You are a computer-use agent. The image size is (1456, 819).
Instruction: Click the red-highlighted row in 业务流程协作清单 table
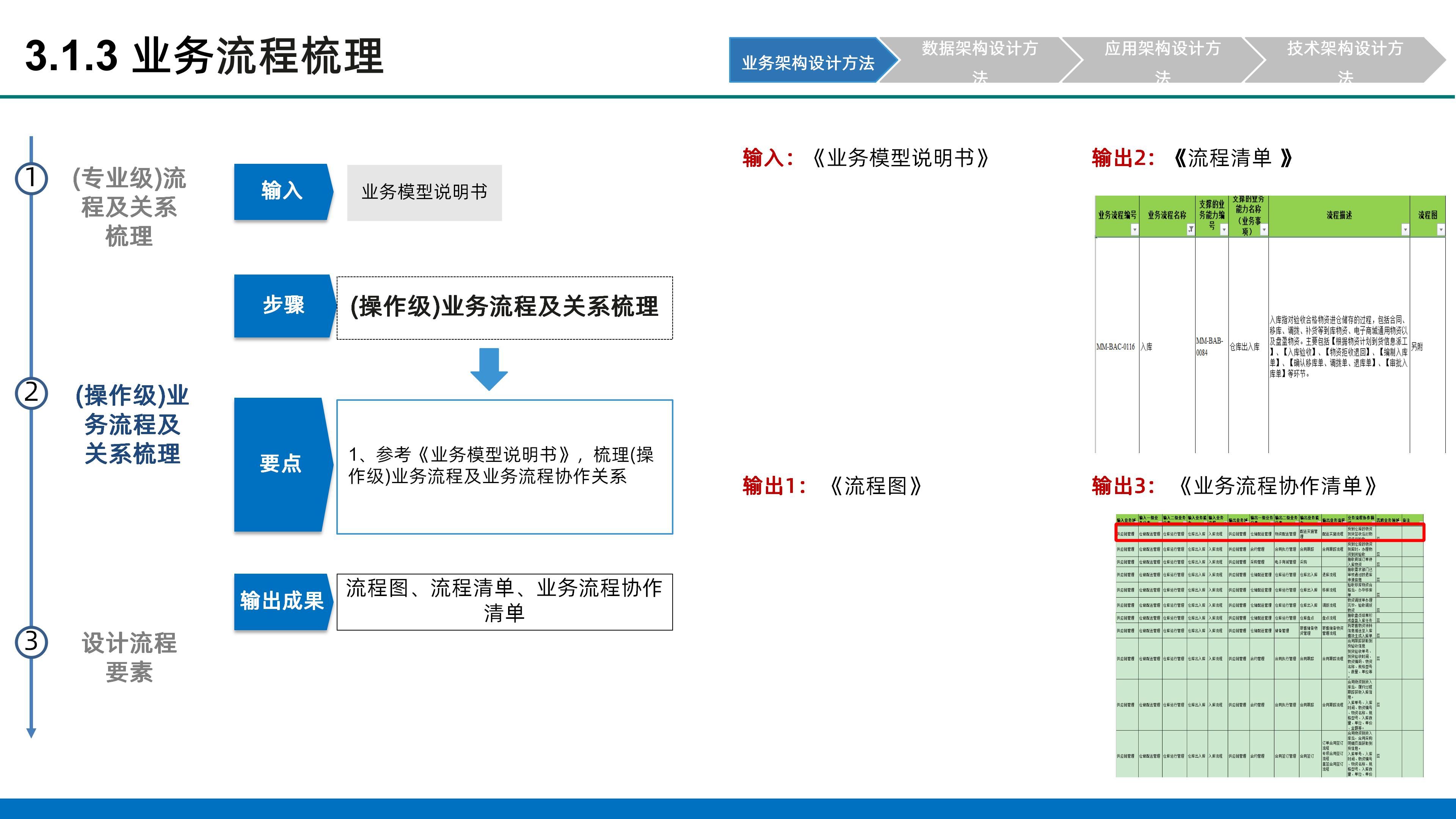point(1269,532)
